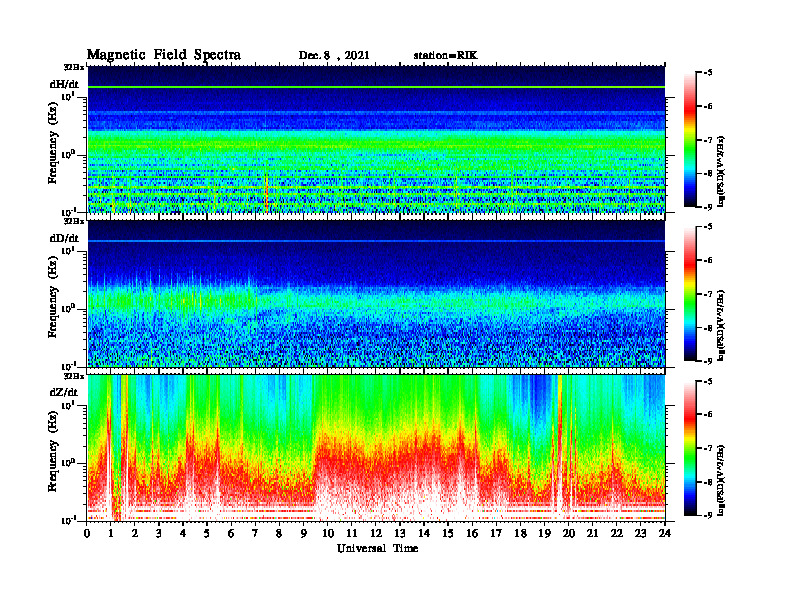Click the "dH/dt" panel label
This screenshot has height=612, width=792.
tap(64, 84)
